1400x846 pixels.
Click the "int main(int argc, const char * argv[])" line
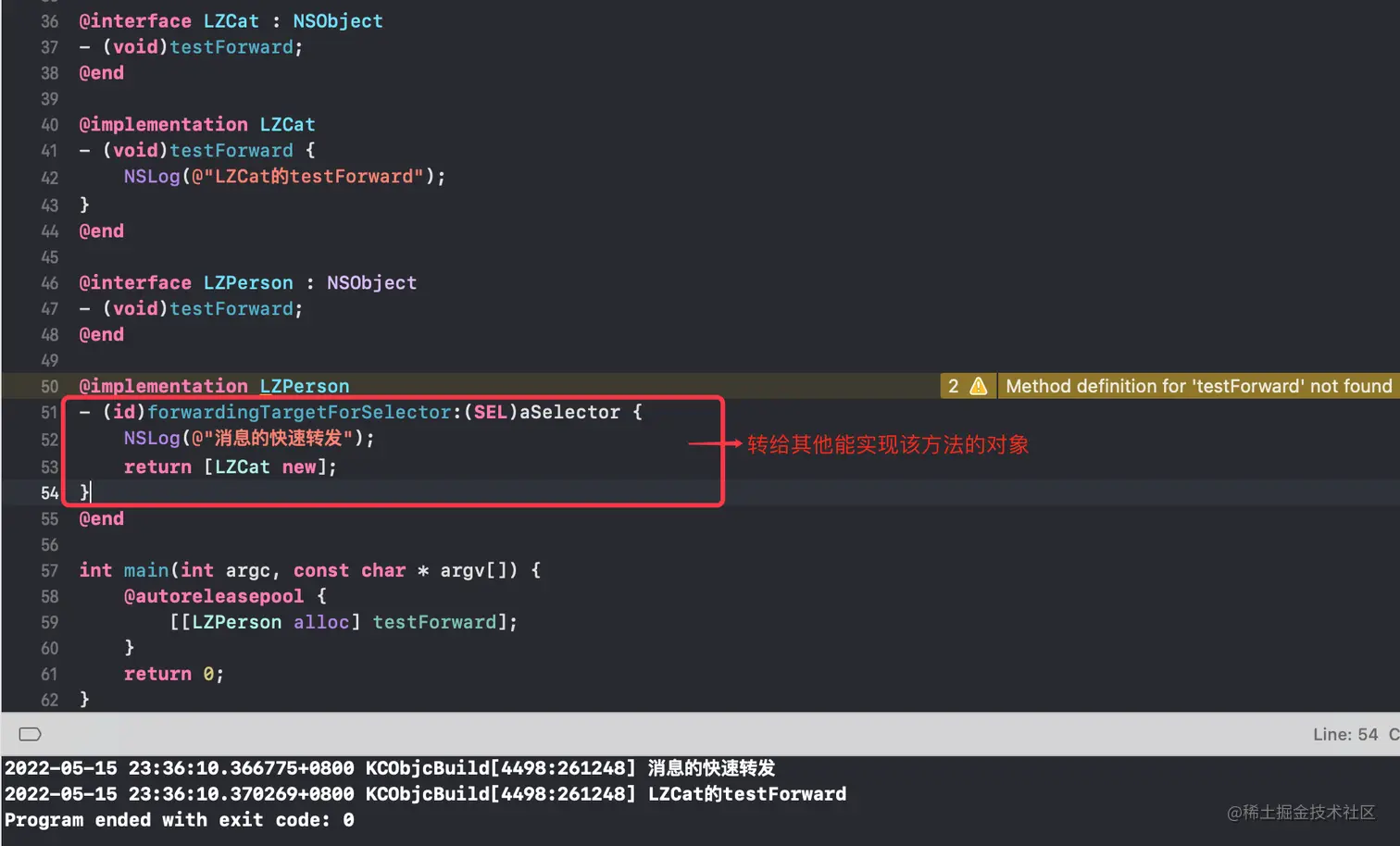[x=309, y=571]
